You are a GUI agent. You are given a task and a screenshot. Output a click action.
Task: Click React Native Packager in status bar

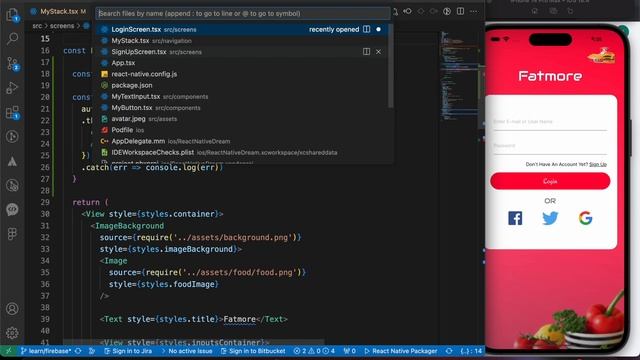(x=400, y=351)
